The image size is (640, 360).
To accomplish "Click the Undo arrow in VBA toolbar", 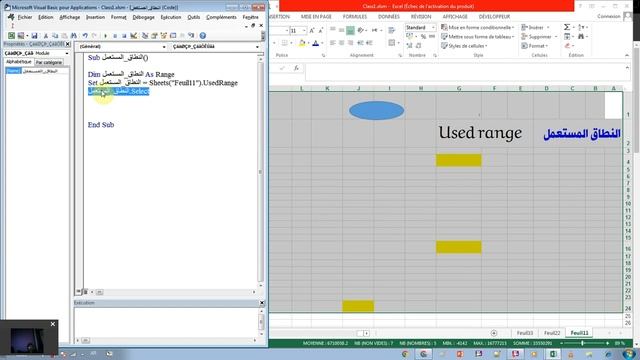I will tap(85, 36).
